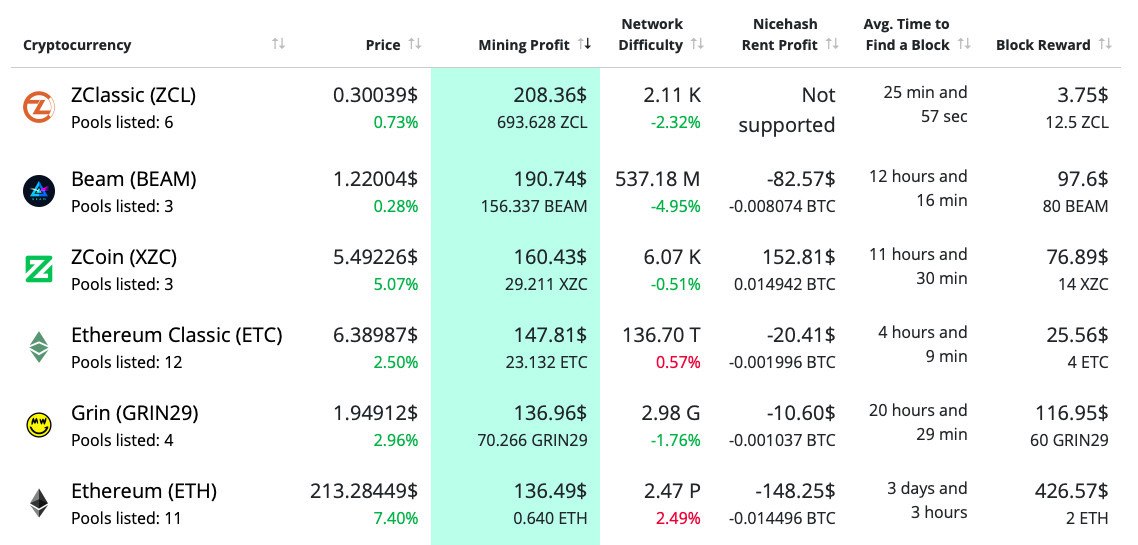Screen dimensions: 1138x545
Task: Click the Mining Profit column header
Action: pos(523,45)
